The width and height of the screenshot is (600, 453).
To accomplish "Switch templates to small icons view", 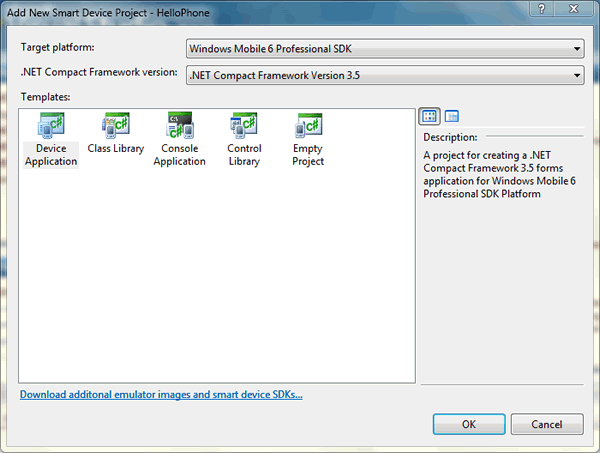I will coord(452,116).
